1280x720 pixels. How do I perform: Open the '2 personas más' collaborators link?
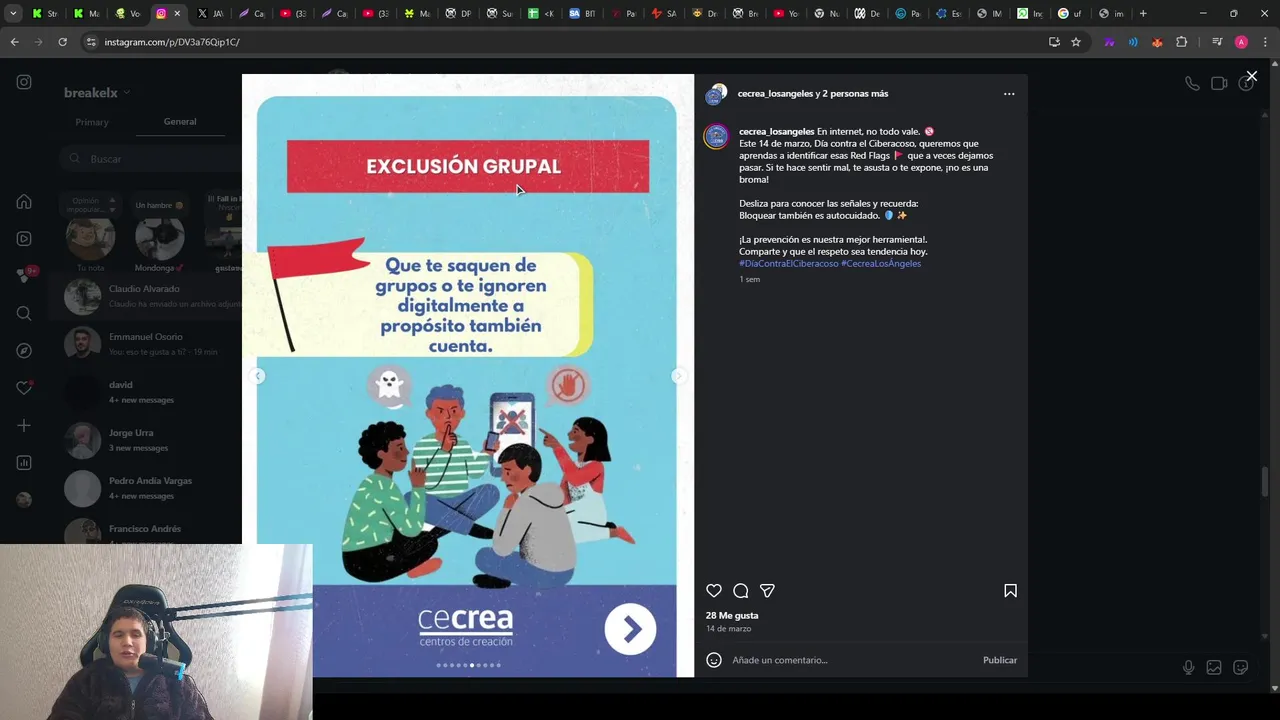(856, 94)
